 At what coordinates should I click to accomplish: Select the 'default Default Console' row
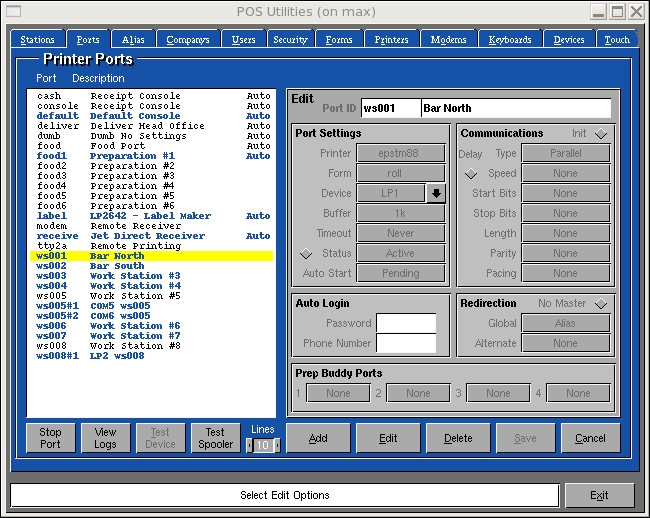point(152,116)
